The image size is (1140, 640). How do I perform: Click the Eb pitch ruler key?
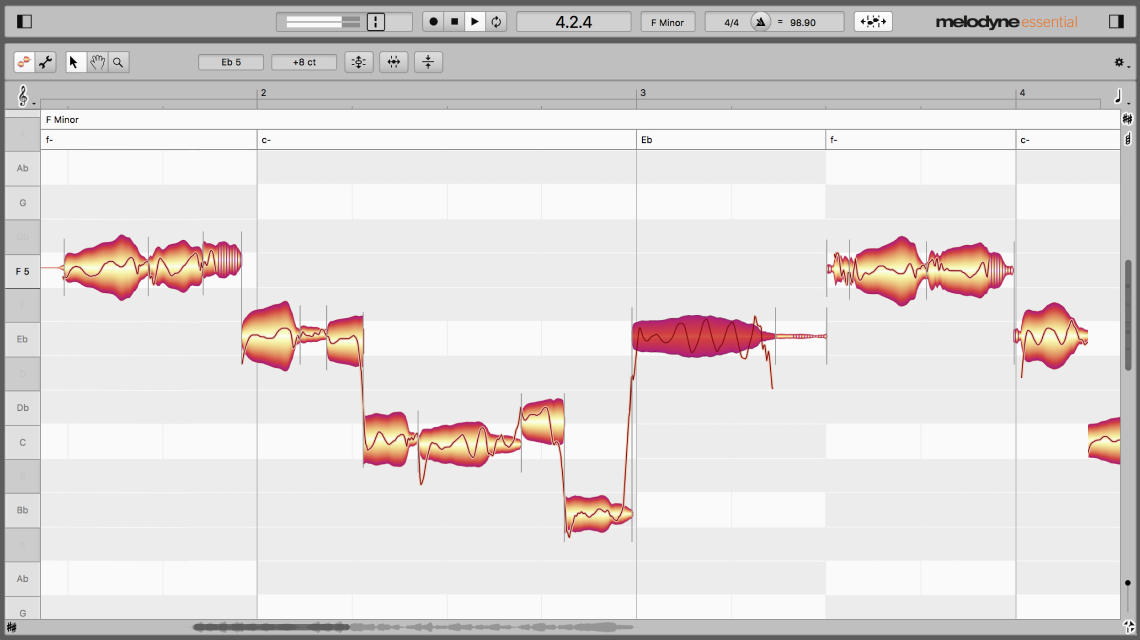(23, 339)
